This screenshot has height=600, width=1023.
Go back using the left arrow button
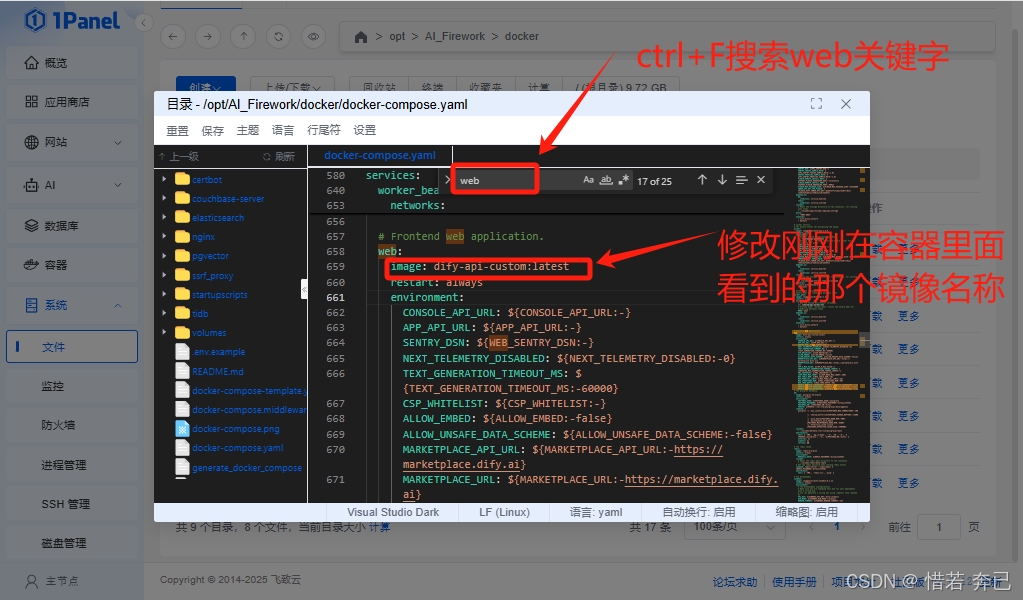(173, 37)
